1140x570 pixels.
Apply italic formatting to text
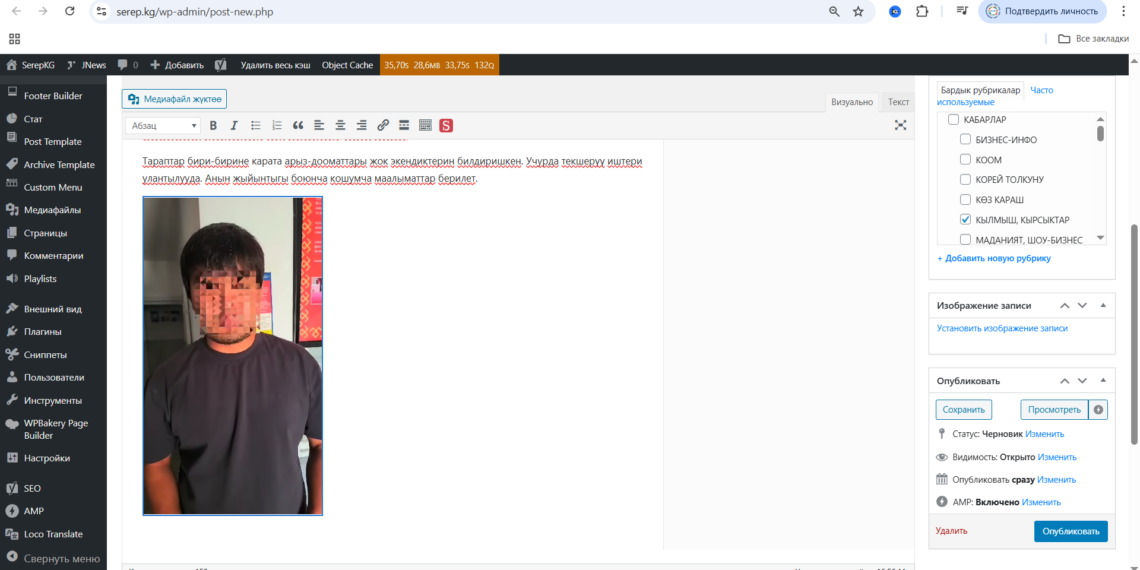[x=234, y=125]
